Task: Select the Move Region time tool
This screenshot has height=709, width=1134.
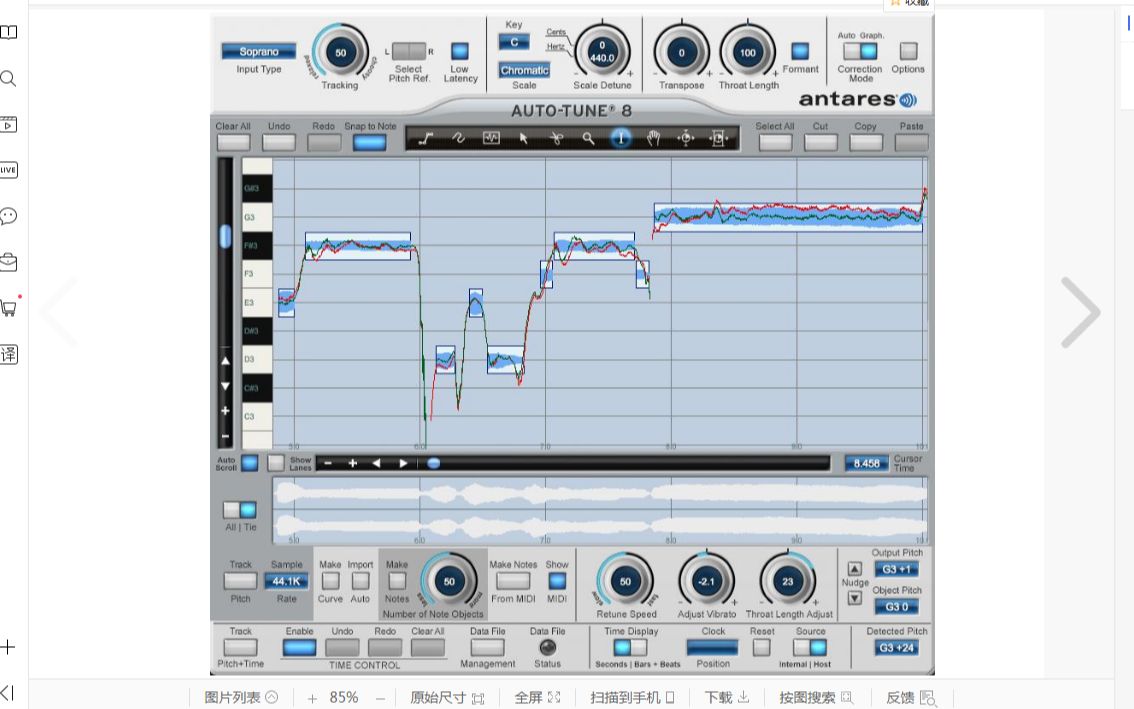Action: pyautogui.click(x=717, y=138)
